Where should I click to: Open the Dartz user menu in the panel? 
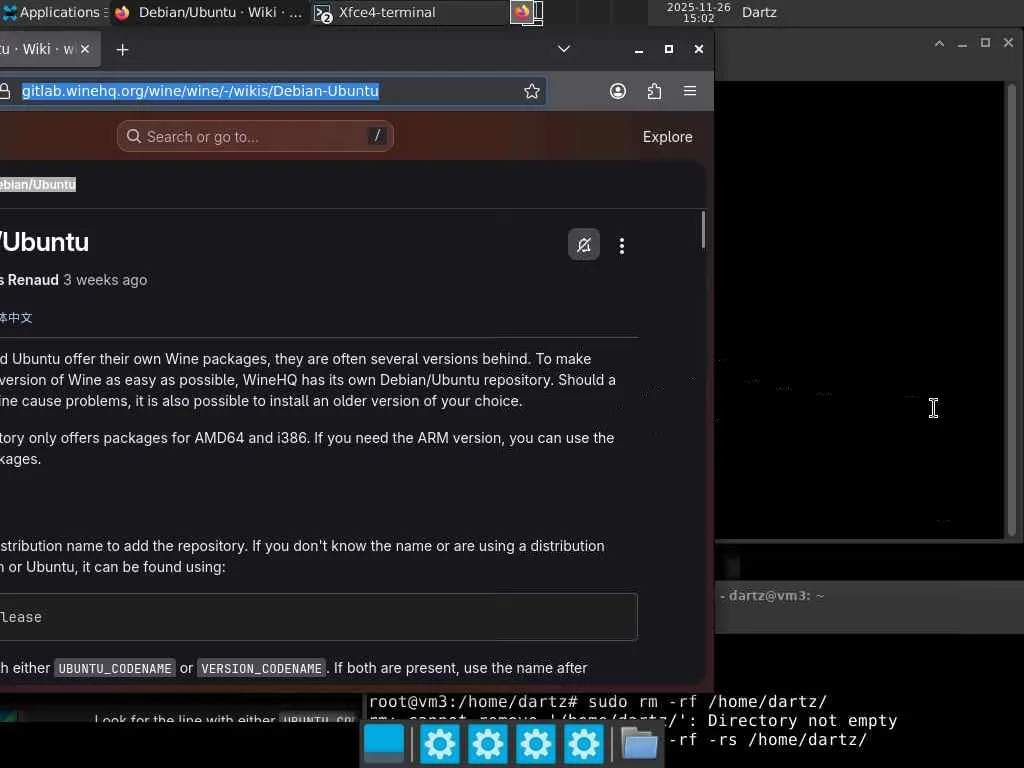tap(759, 12)
